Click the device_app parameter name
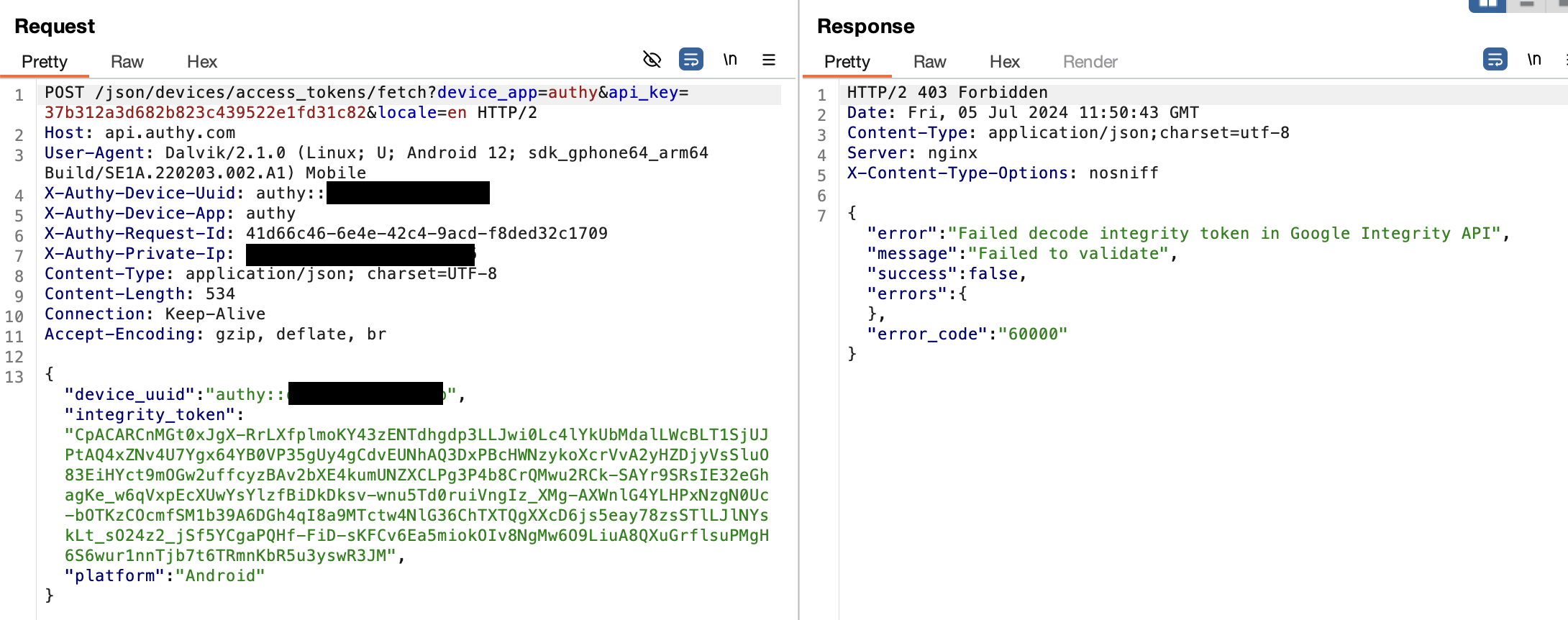 [488, 93]
